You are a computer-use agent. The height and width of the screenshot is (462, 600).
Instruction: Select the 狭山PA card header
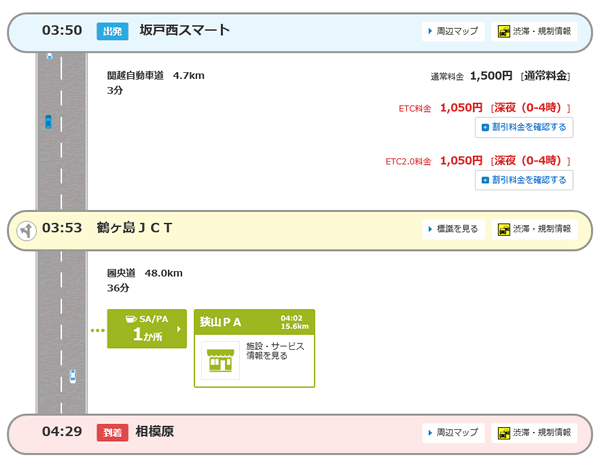point(254,322)
